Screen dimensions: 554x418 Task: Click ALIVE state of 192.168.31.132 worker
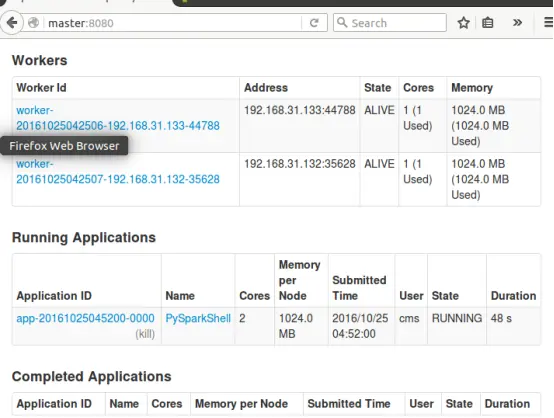379,164
